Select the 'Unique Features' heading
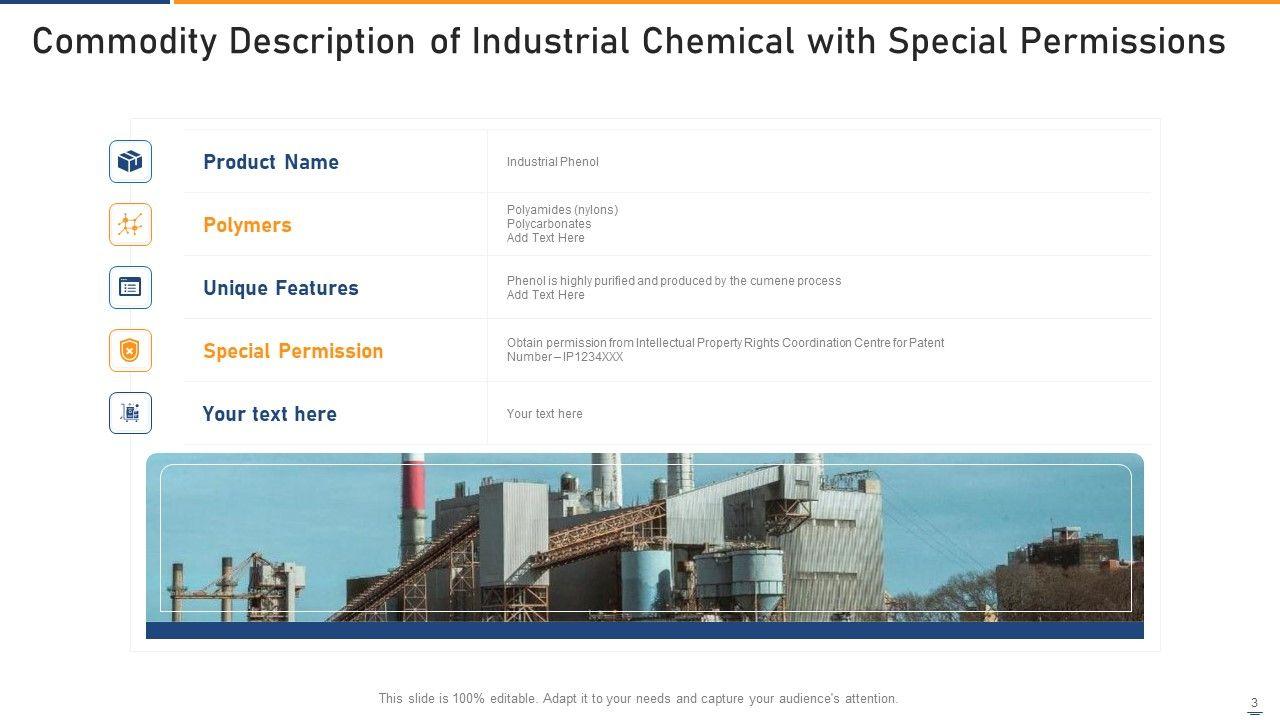This screenshot has height=720, width=1280. click(281, 288)
